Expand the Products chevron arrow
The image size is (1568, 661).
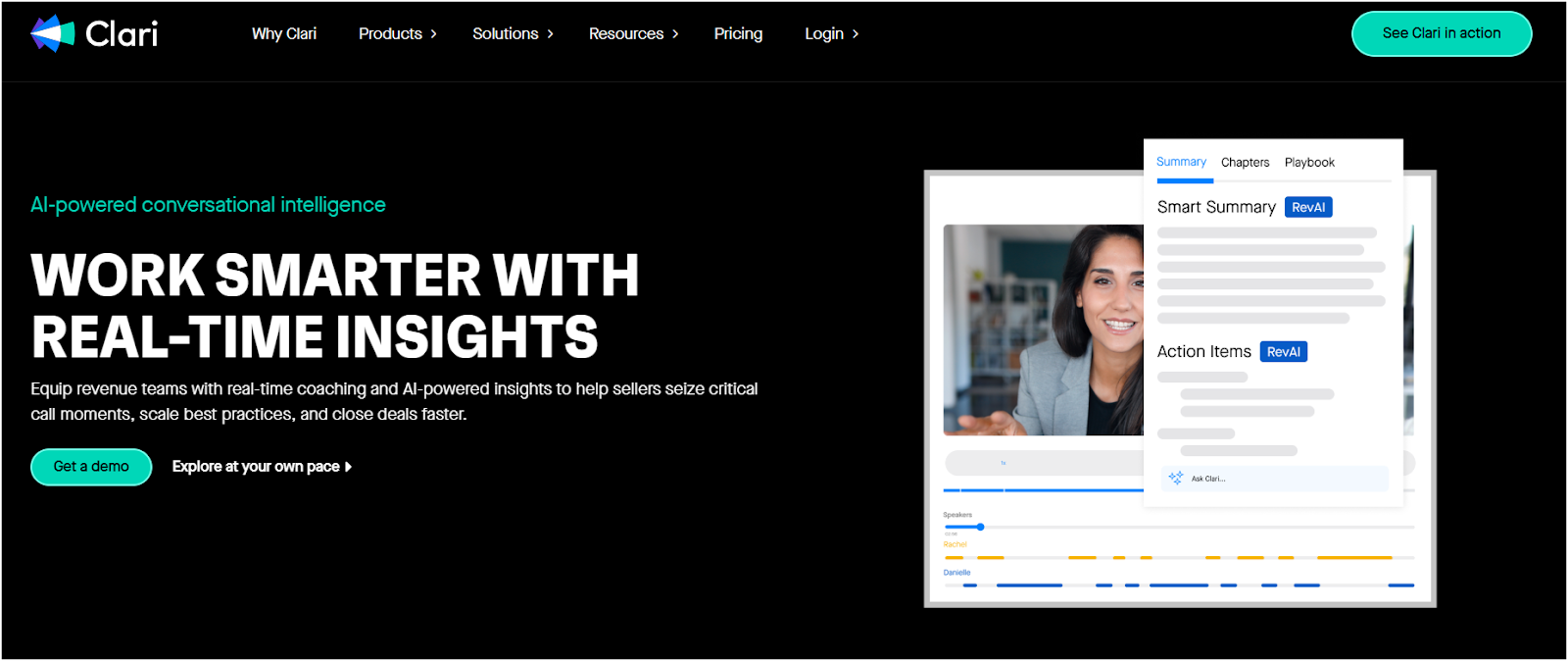tap(433, 33)
